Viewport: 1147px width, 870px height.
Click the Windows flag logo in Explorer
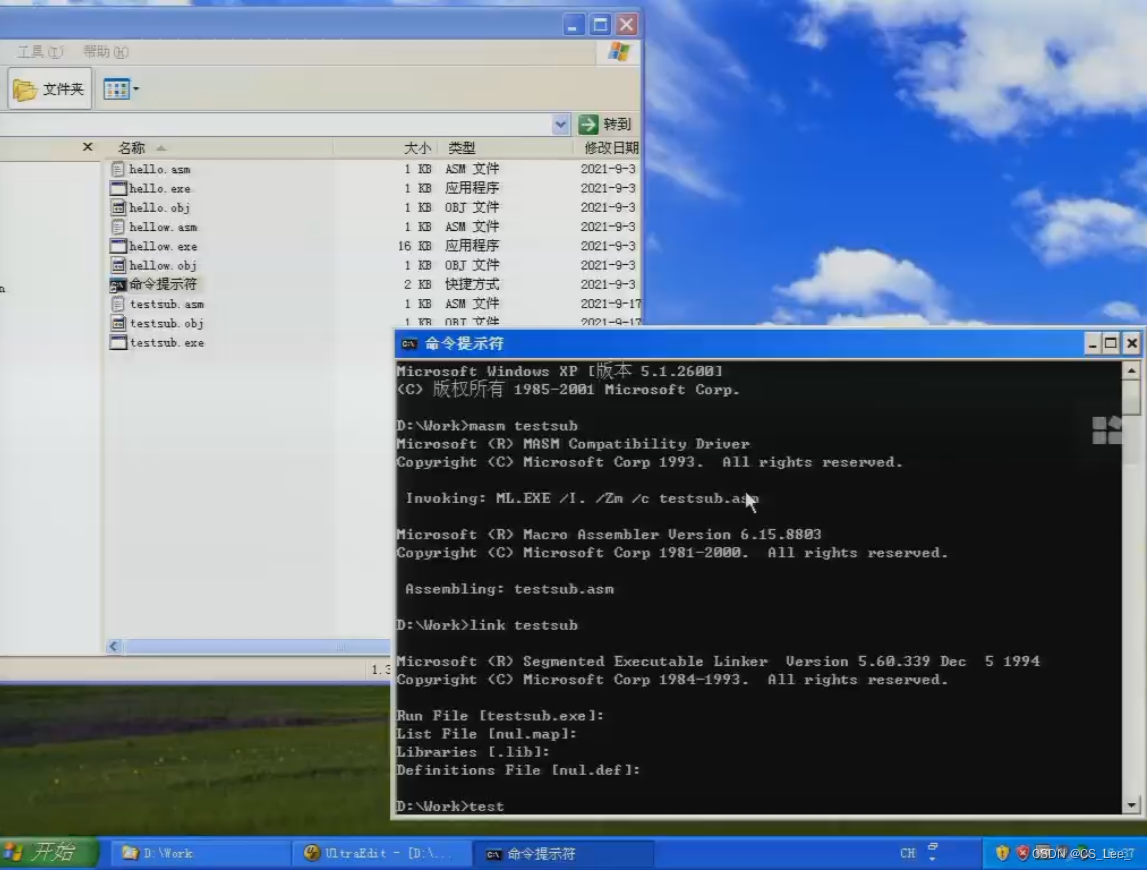[619, 52]
